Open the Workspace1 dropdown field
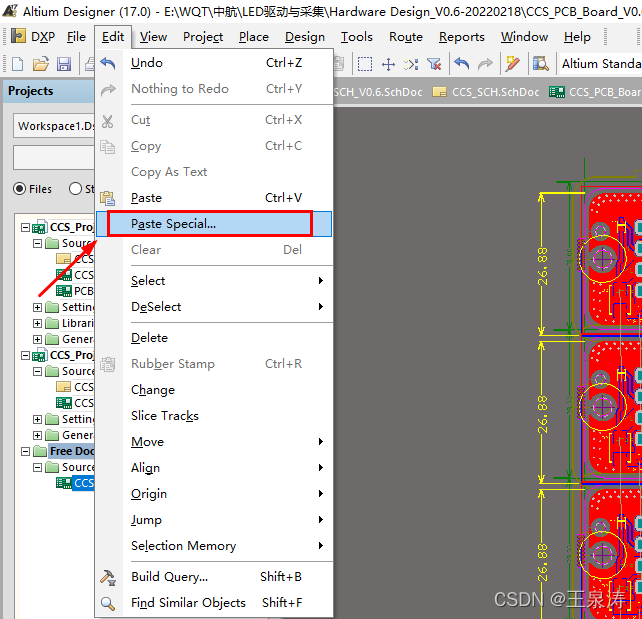642x619 pixels. pyautogui.click(x=54, y=126)
